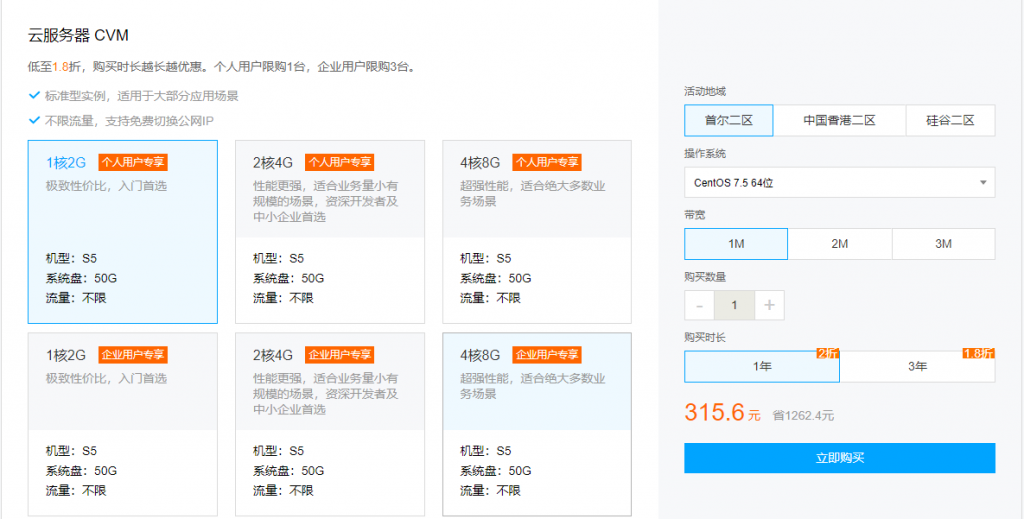Select the 3年 purchase duration
The image size is (1024, 519).
click(918, 367)
